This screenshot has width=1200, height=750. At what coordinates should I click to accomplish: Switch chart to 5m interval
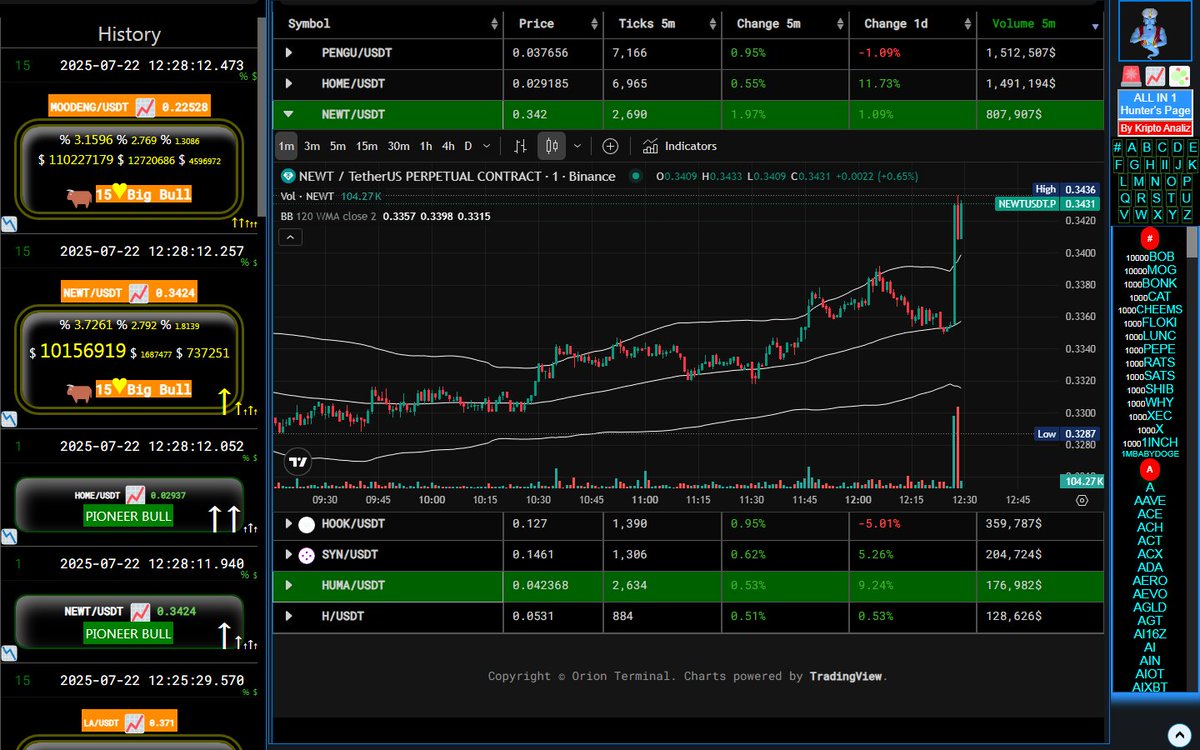pyautogui.click(x=337, y=146)
